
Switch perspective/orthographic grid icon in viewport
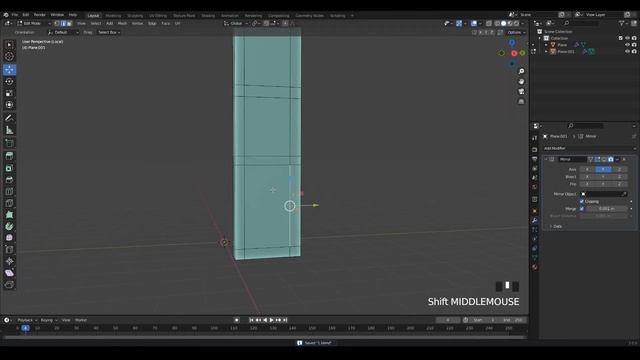[x=521, y=102]
